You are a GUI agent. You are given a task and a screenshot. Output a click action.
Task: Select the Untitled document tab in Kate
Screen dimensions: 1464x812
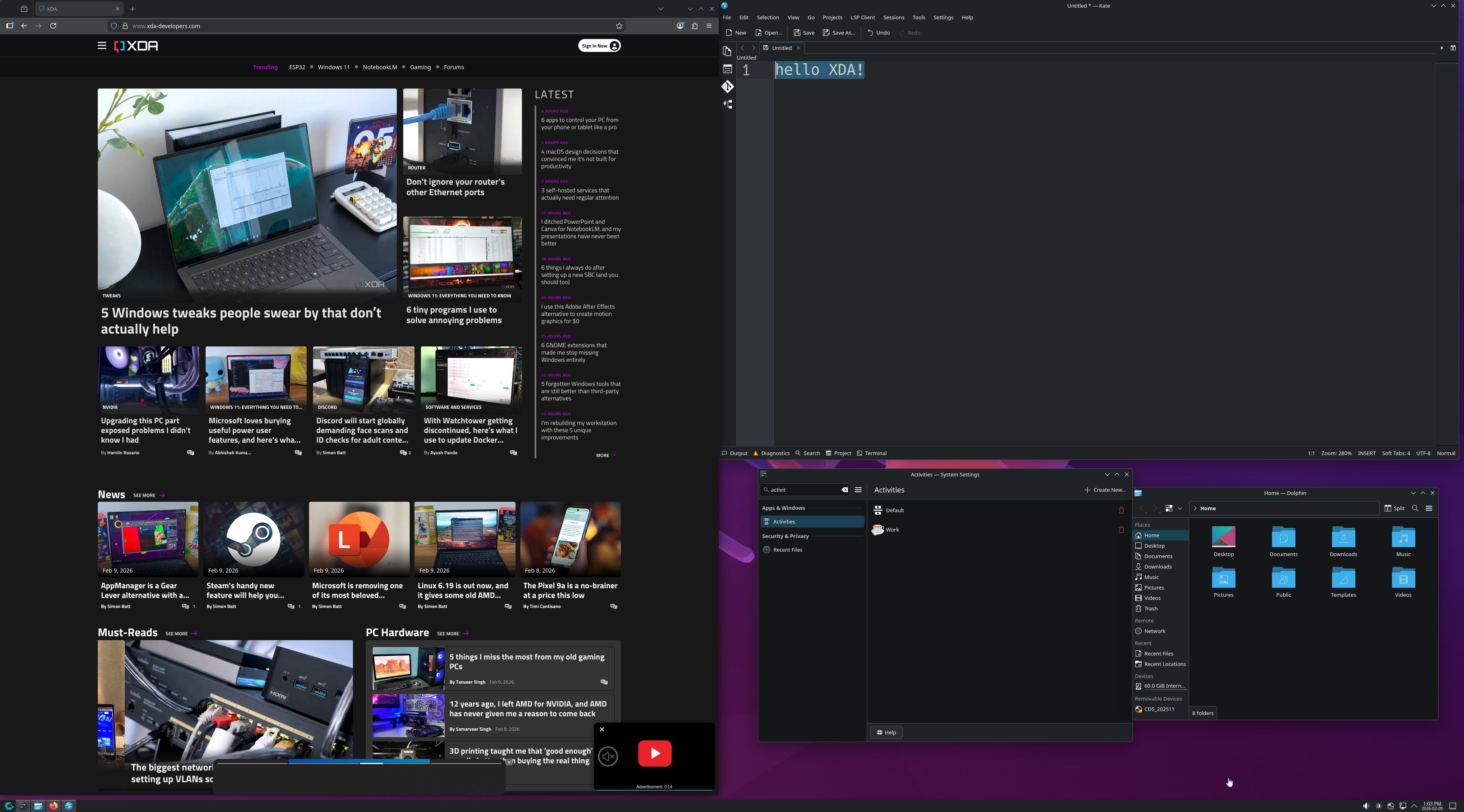[x=781, y=48]
